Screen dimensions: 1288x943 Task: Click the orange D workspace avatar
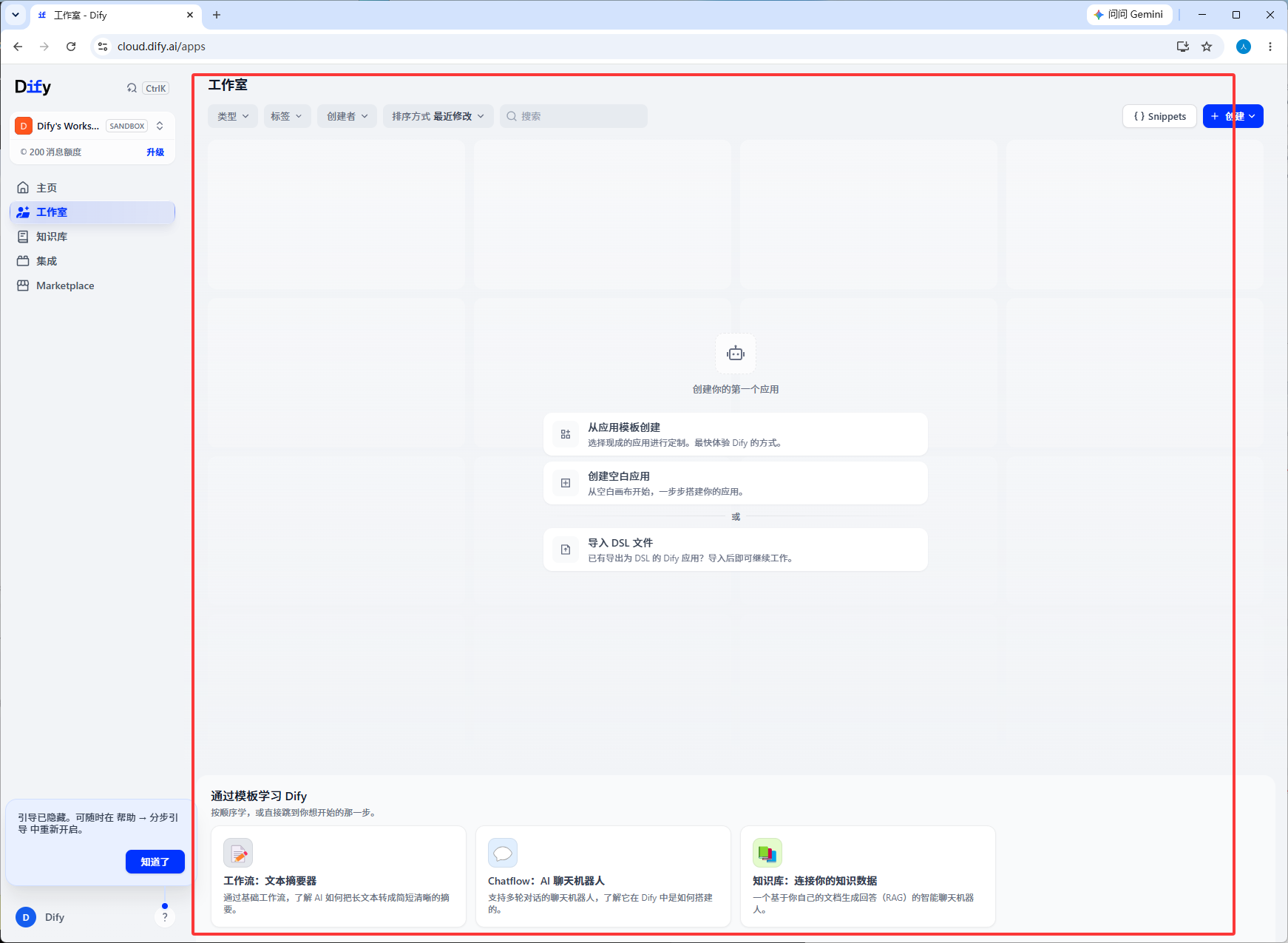24,126
